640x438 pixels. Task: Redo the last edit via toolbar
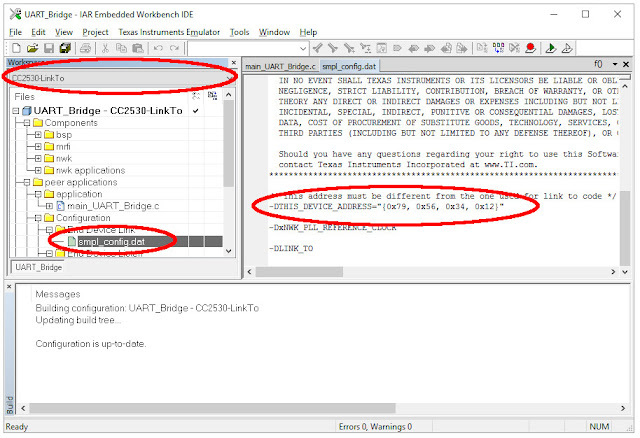tap(174, 48)
